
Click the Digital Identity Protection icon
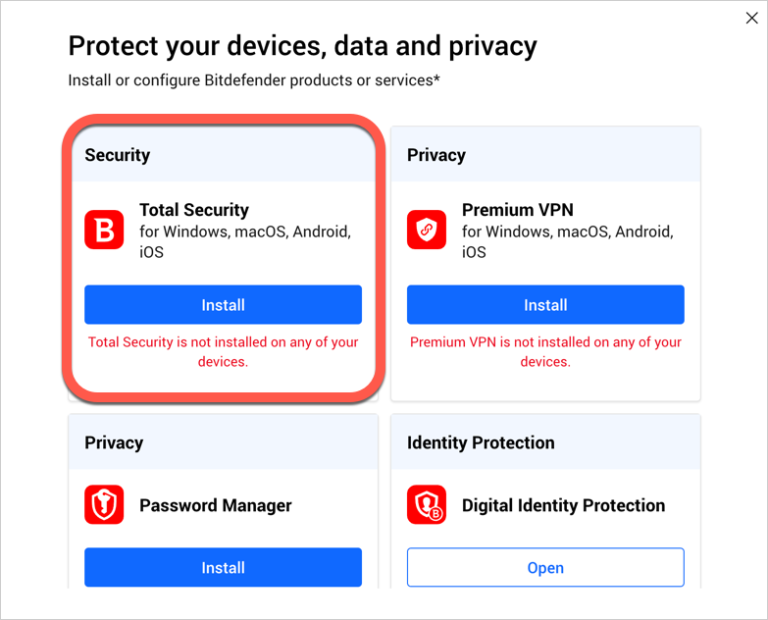coord(427,505)
